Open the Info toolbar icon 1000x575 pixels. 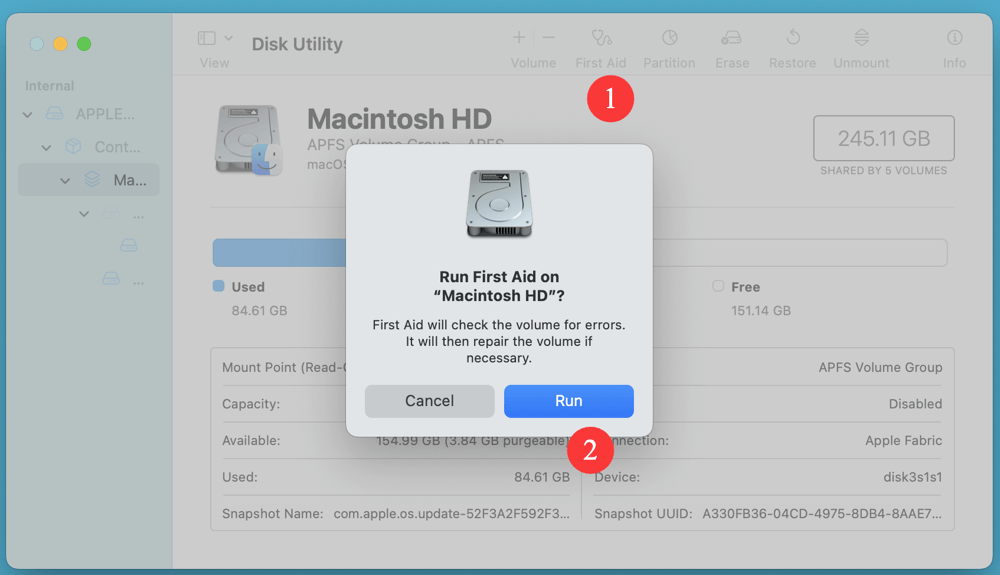coord(955,38)
